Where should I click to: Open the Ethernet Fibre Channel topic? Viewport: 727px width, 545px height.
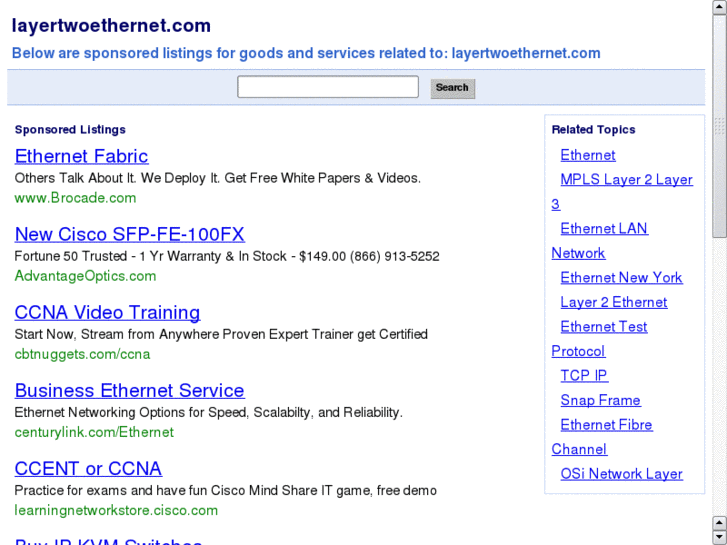click(606, 424)
